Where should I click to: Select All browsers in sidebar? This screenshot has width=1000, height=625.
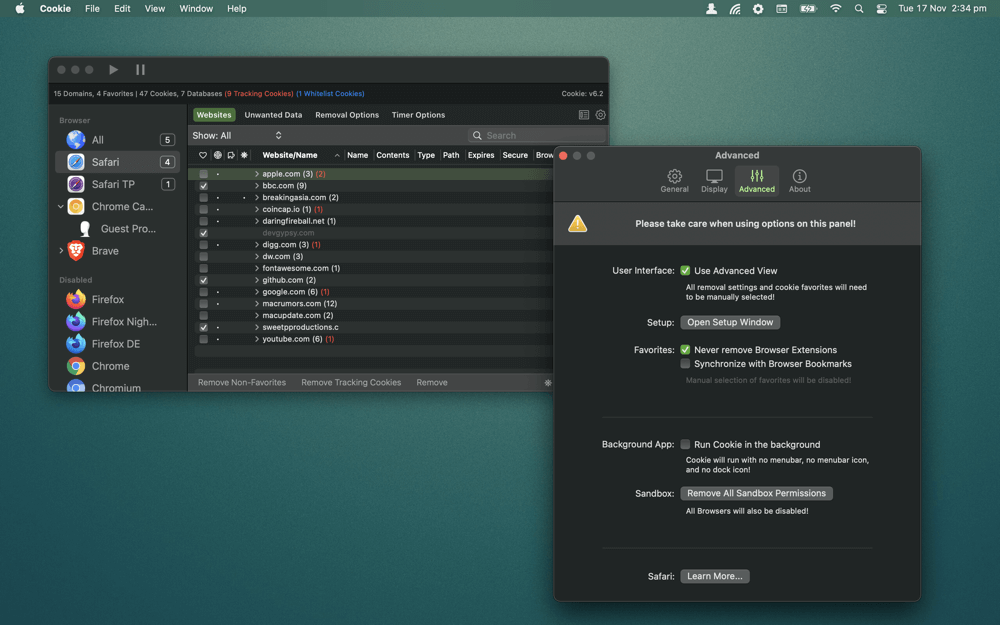coord(118,140)
